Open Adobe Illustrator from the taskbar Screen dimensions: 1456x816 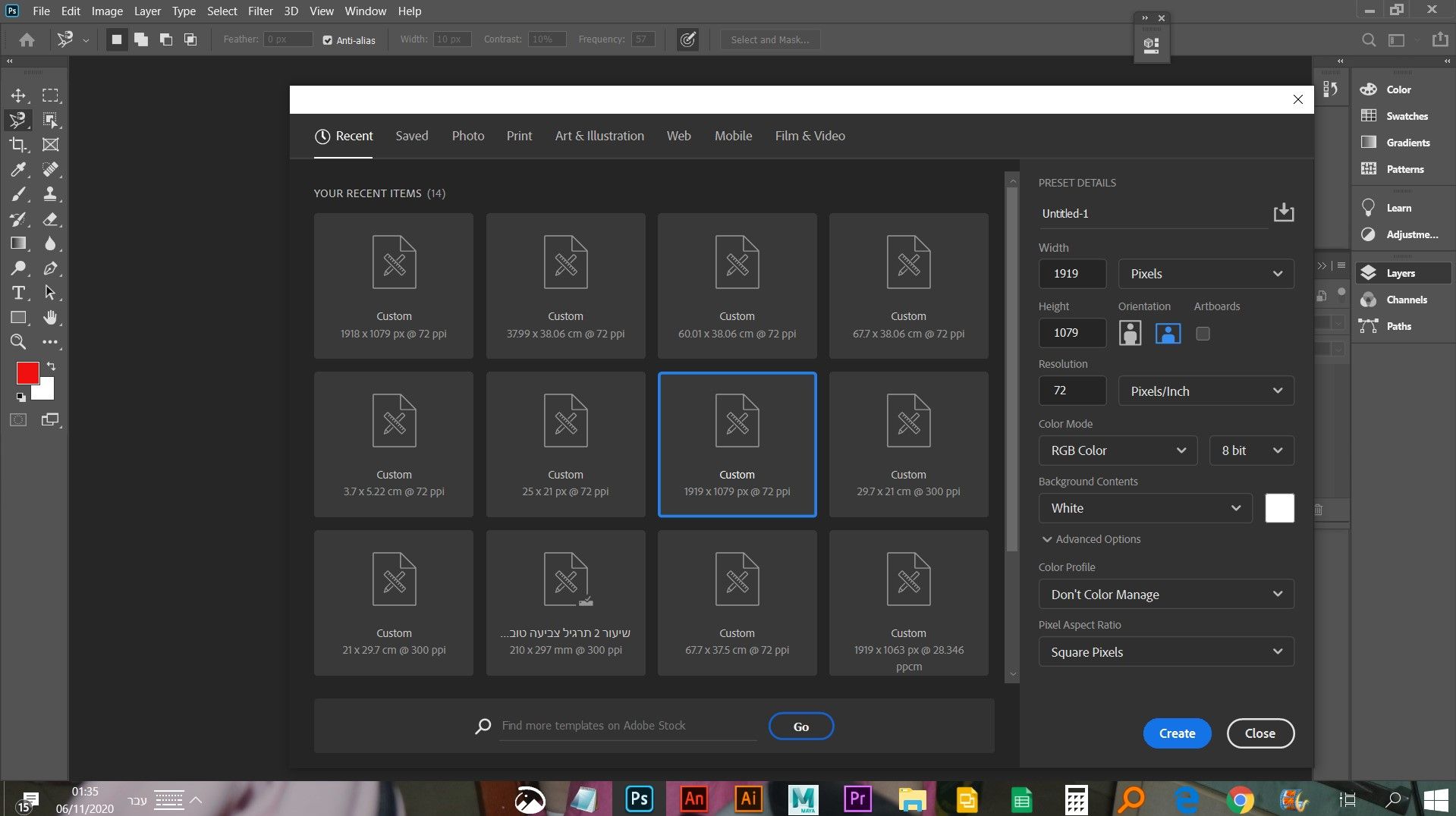coord(748,799)
